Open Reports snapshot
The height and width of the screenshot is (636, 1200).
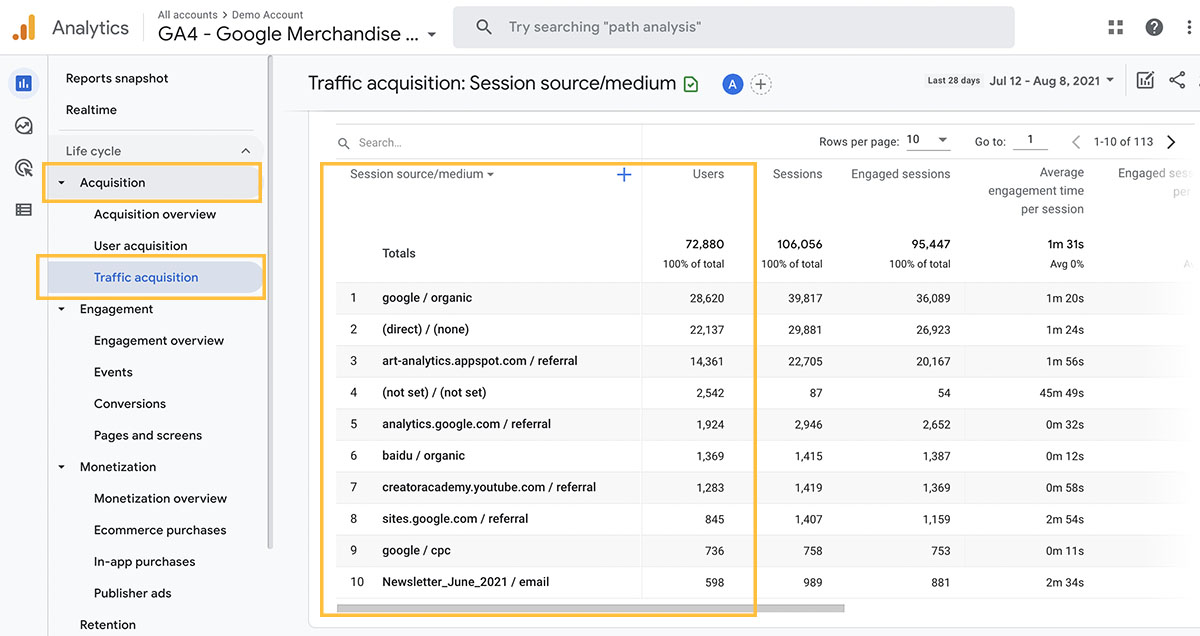click(117, 78)
